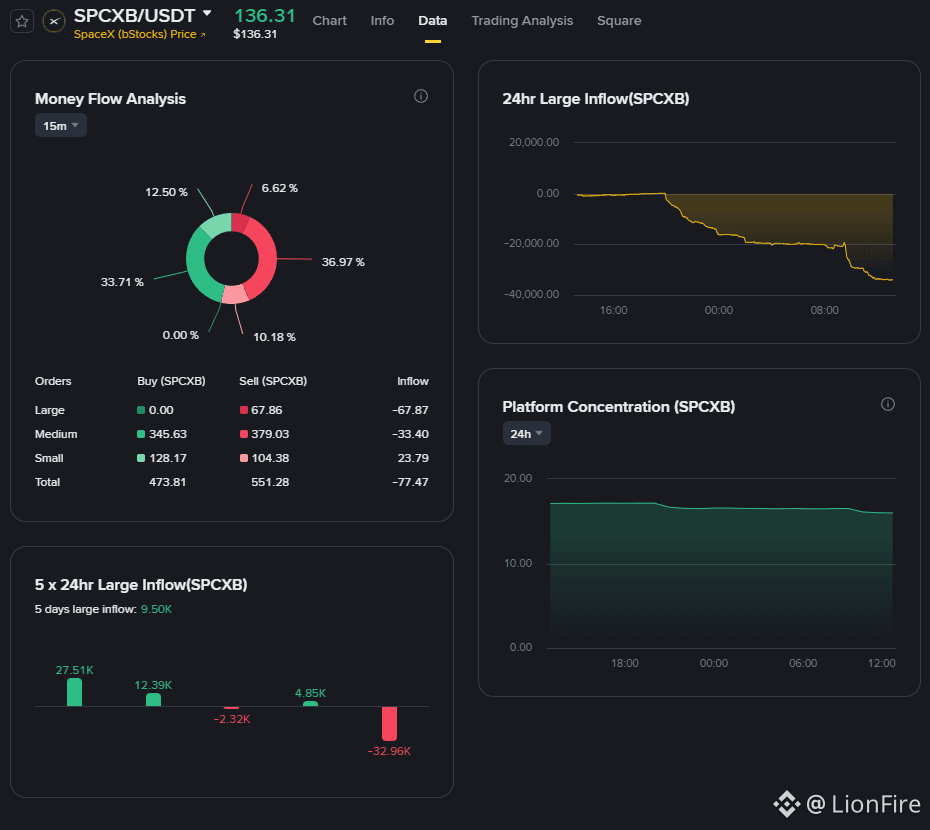Image resolution: width=930 pixels, height=830 pixels.
Task: Click the @LionFire username watermark
Action: [864, 804]
